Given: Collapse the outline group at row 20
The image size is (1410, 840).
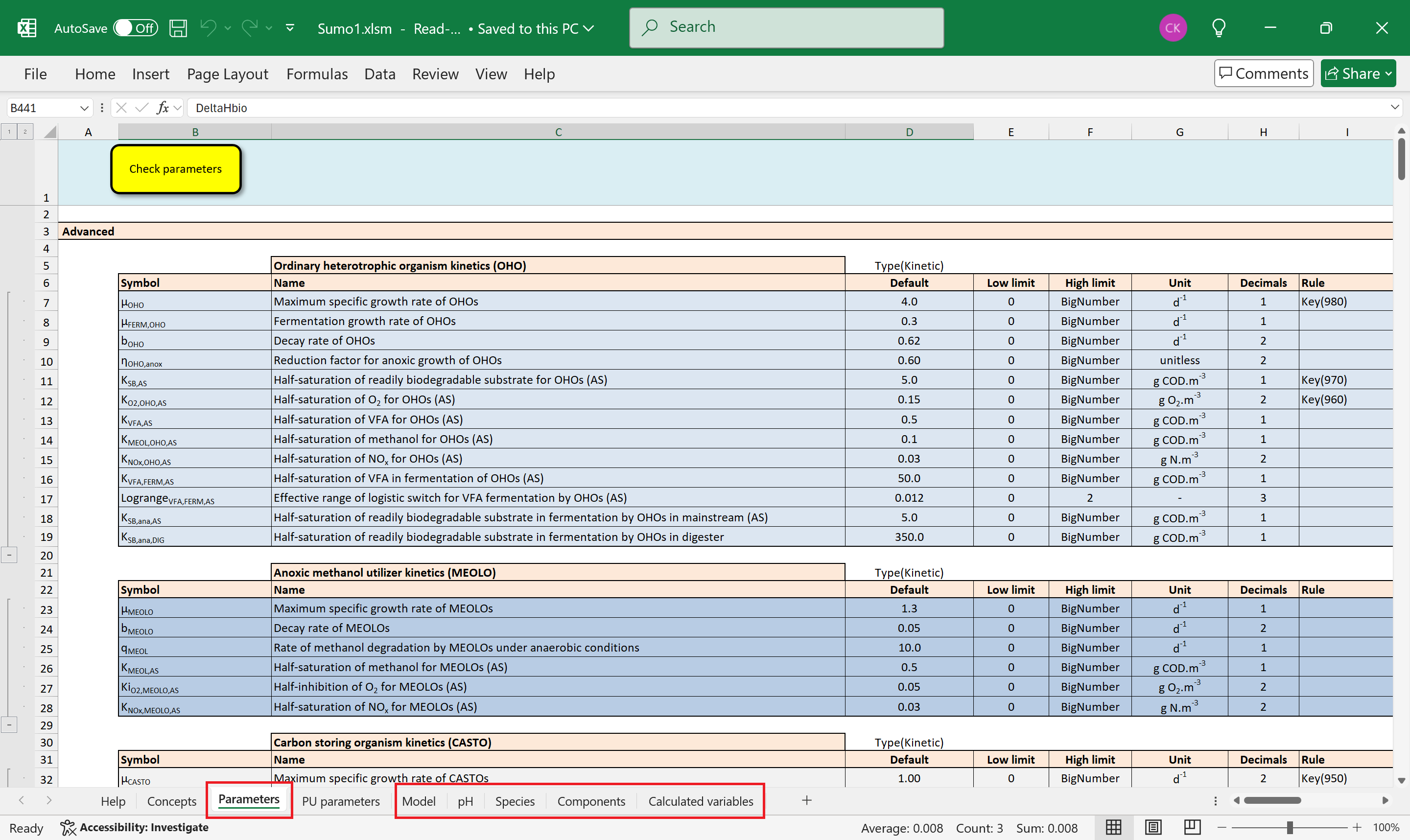Looking at the screenshot, I should pyautogui.click(x=9, y=555).
